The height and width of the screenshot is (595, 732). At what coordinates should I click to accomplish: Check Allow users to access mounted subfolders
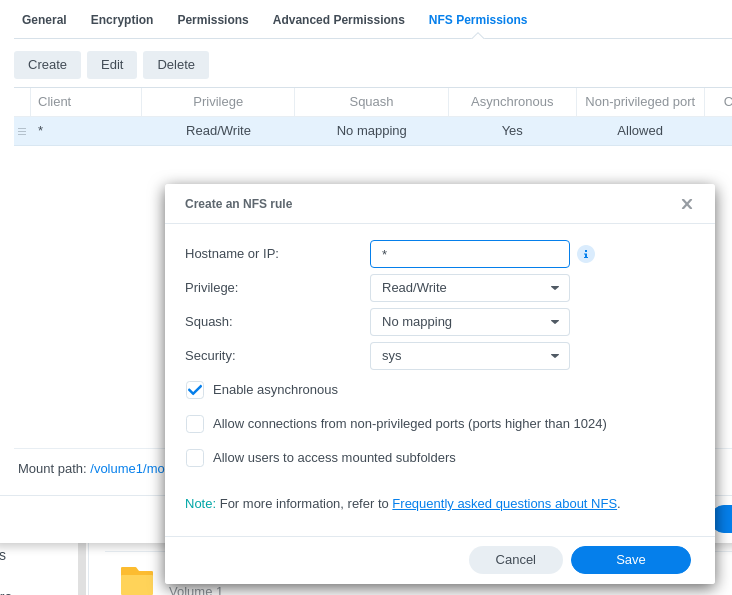195,458
